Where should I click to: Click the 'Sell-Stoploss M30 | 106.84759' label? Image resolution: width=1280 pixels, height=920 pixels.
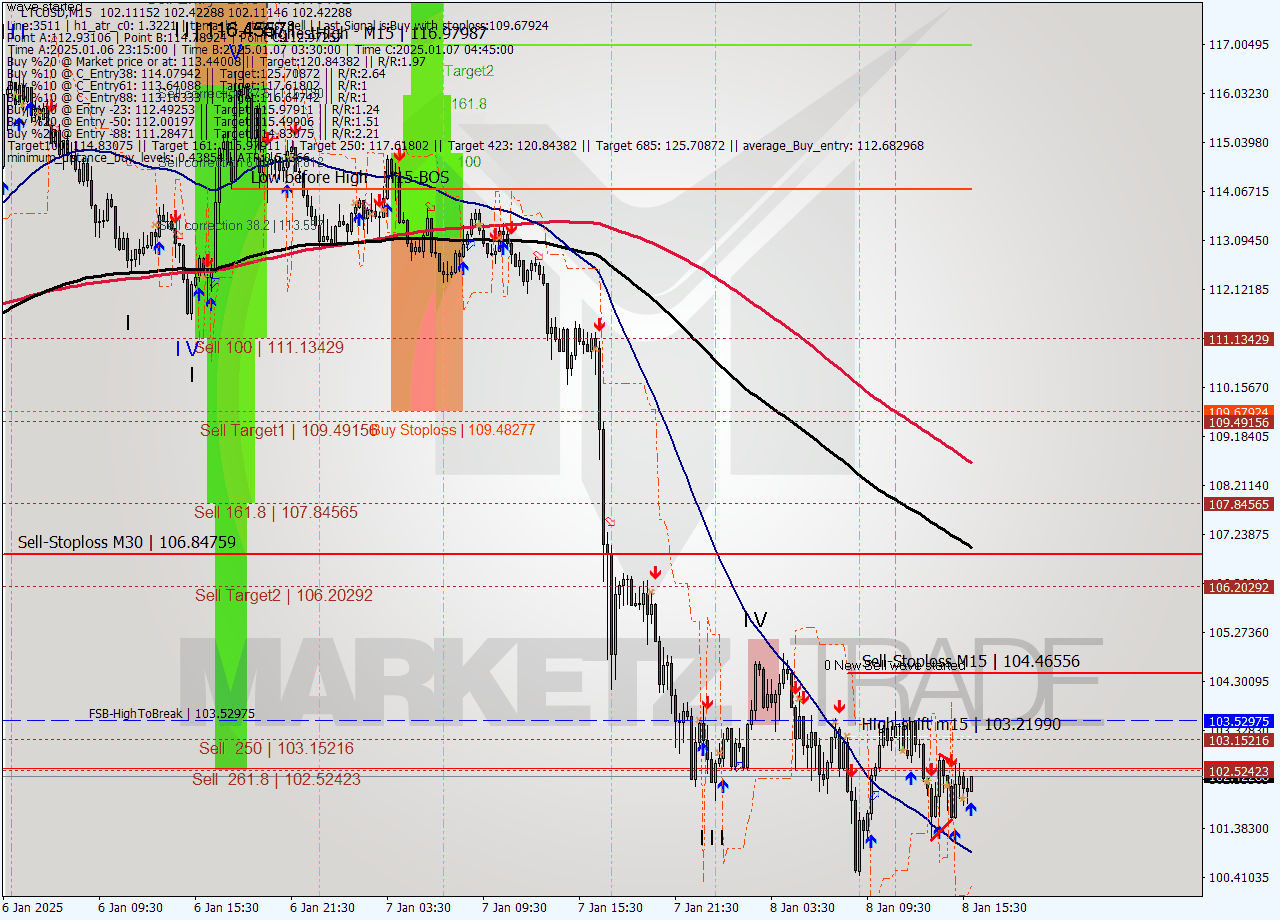[x=127, y=543]
